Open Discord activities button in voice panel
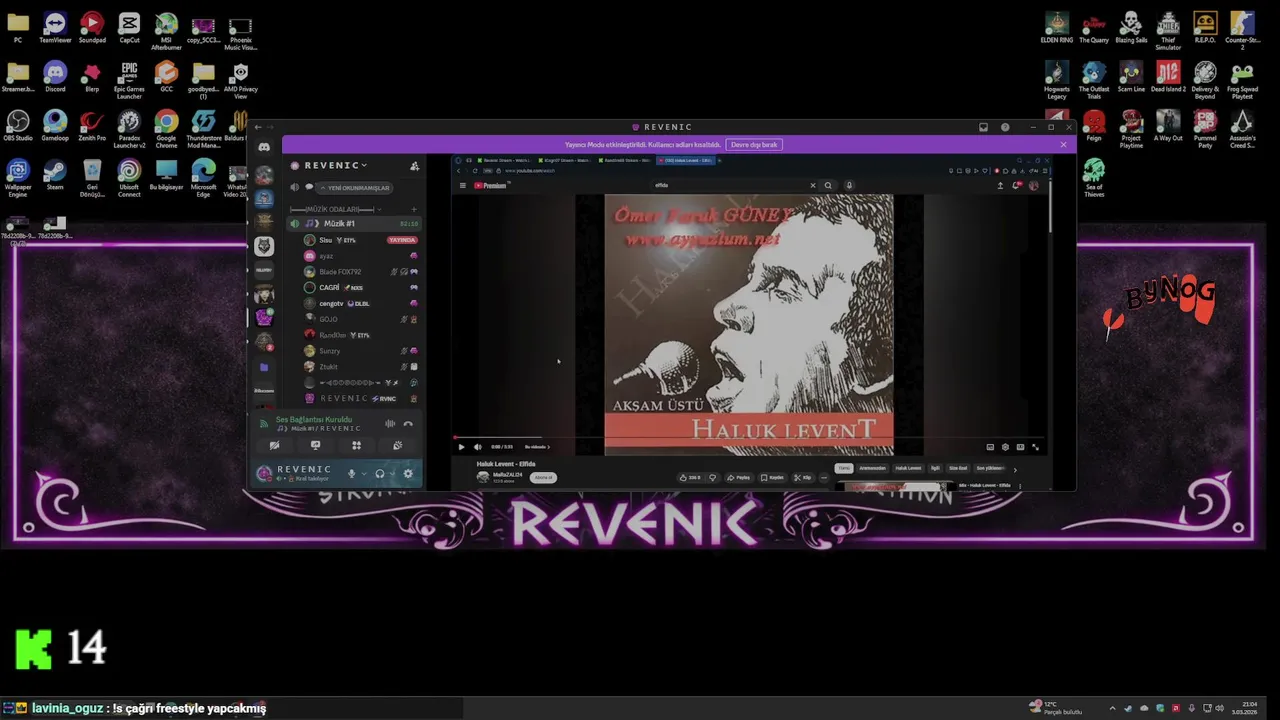This screenshot has height=720, width=1280. point(356,445)
